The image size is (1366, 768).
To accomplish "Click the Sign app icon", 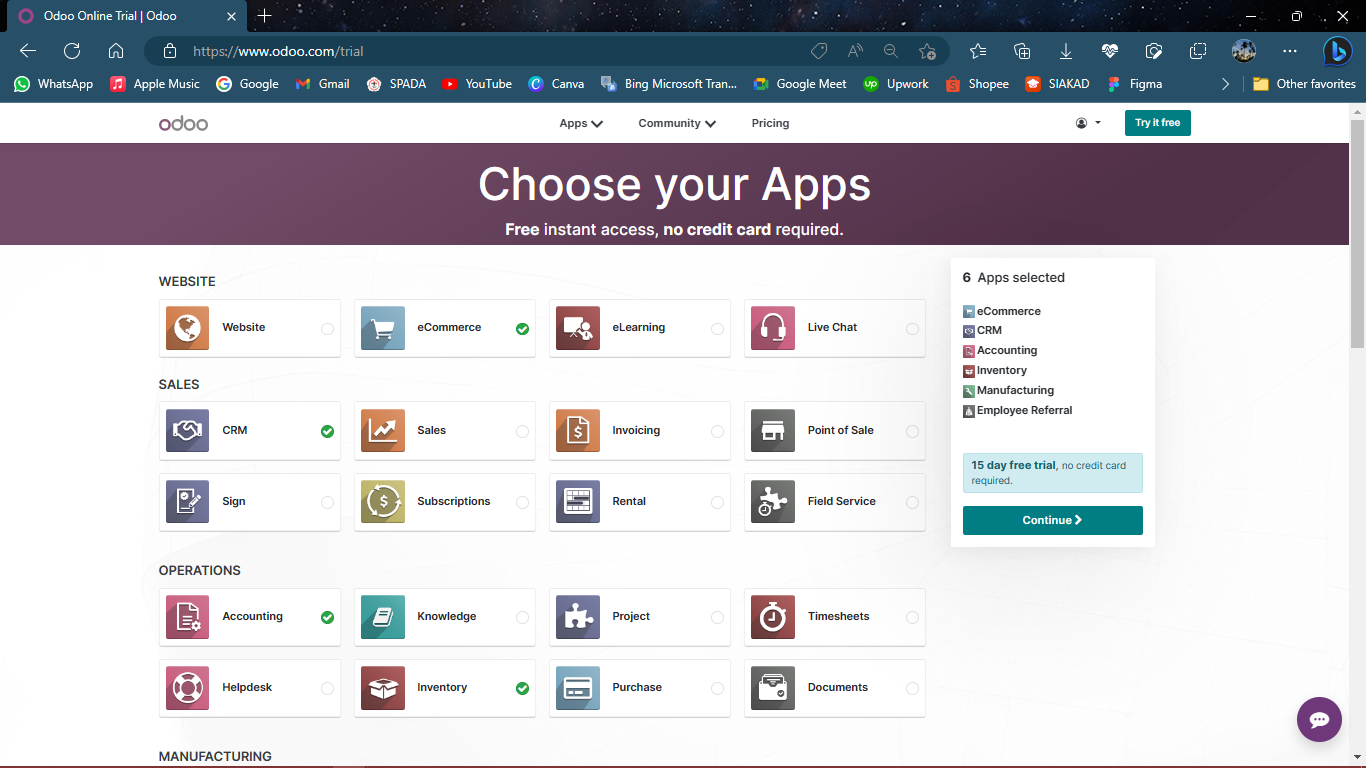I will 187,502.
